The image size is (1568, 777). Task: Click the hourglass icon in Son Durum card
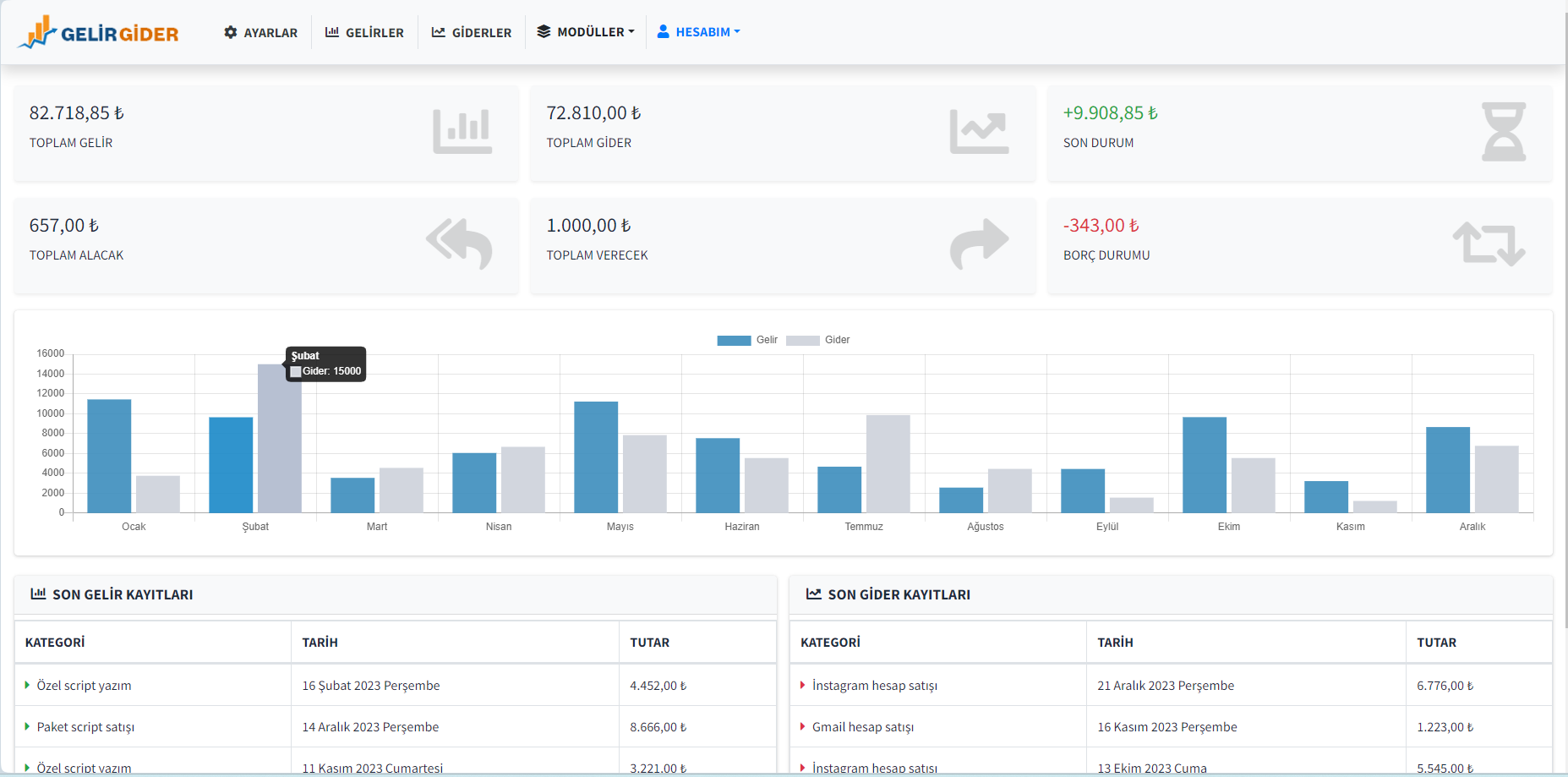tap(1504, 132)
